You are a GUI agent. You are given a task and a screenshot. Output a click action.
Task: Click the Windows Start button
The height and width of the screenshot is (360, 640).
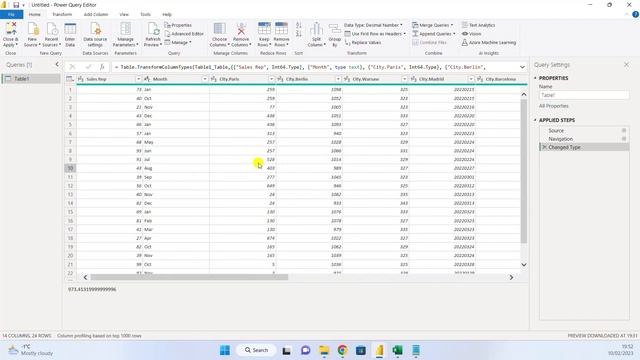[x=225, y=350]
